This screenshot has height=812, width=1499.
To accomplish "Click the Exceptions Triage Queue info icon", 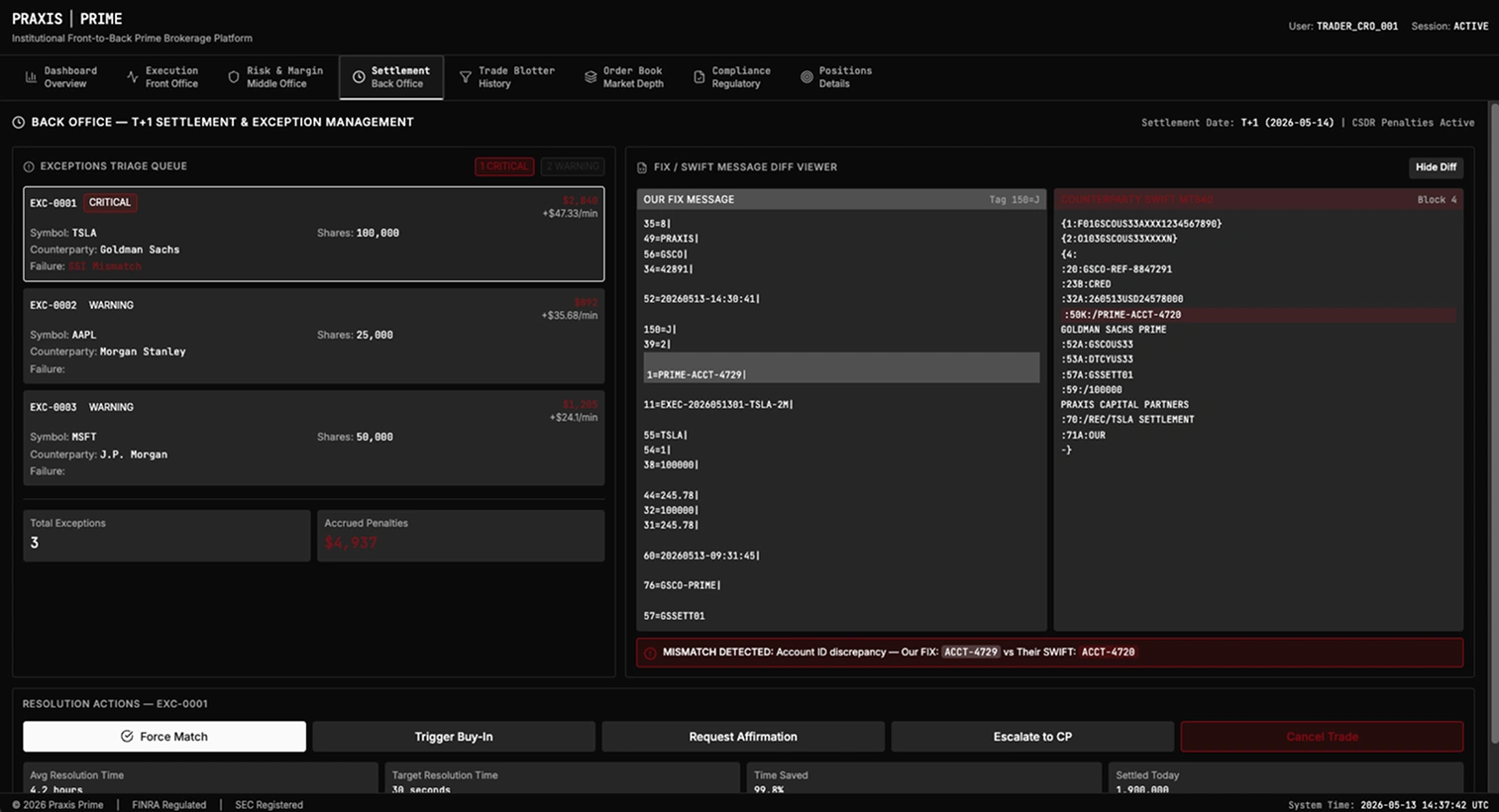I will click(29, 166).
